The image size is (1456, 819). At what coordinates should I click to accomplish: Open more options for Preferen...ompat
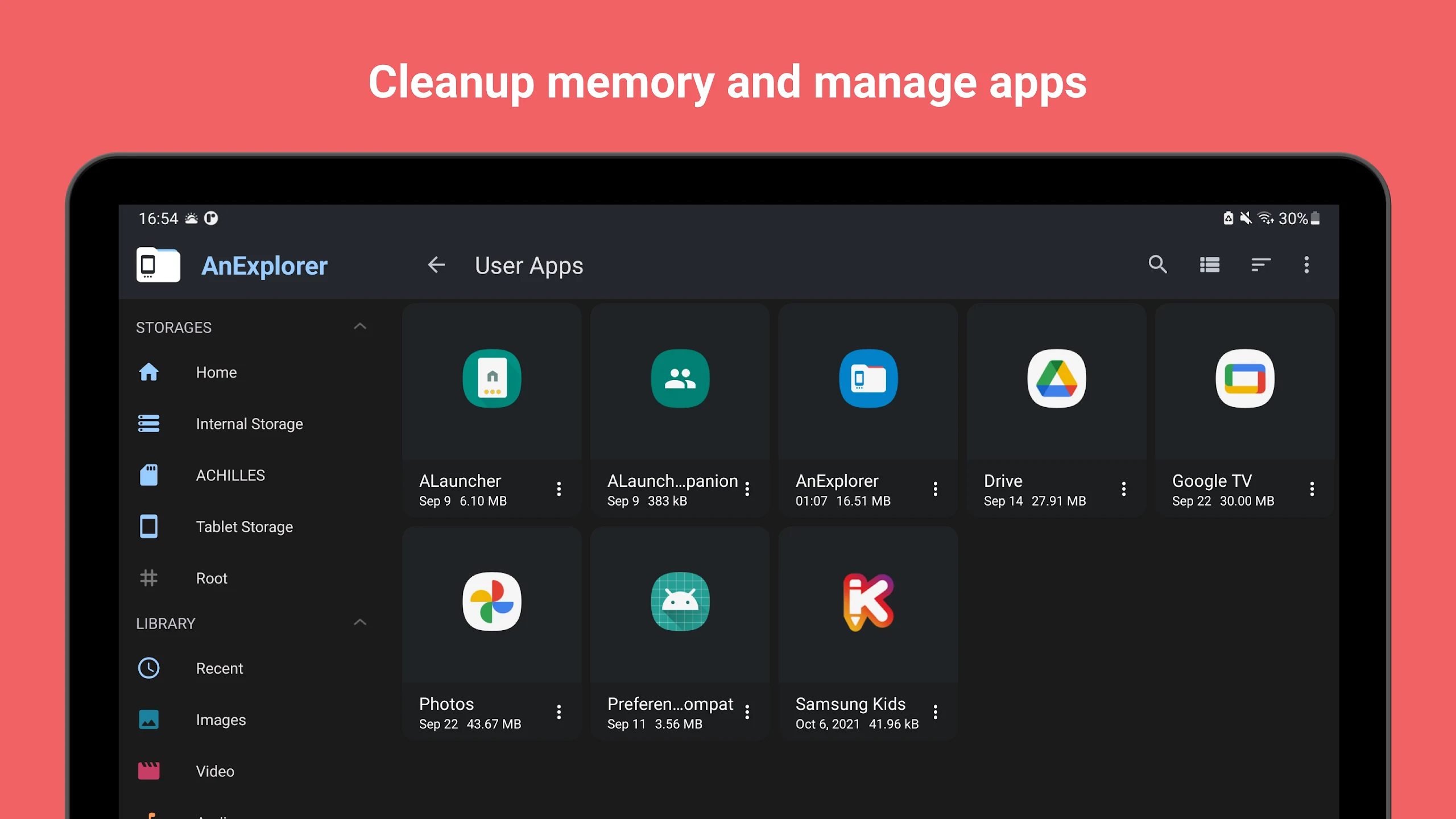point(747,712)
